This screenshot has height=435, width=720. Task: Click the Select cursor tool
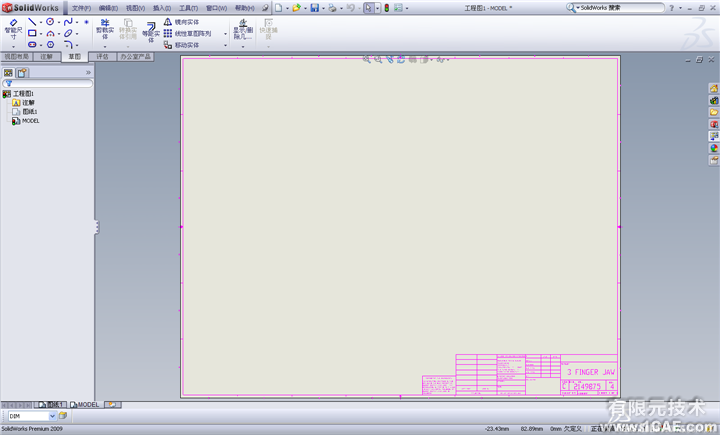tap(368, 8)
